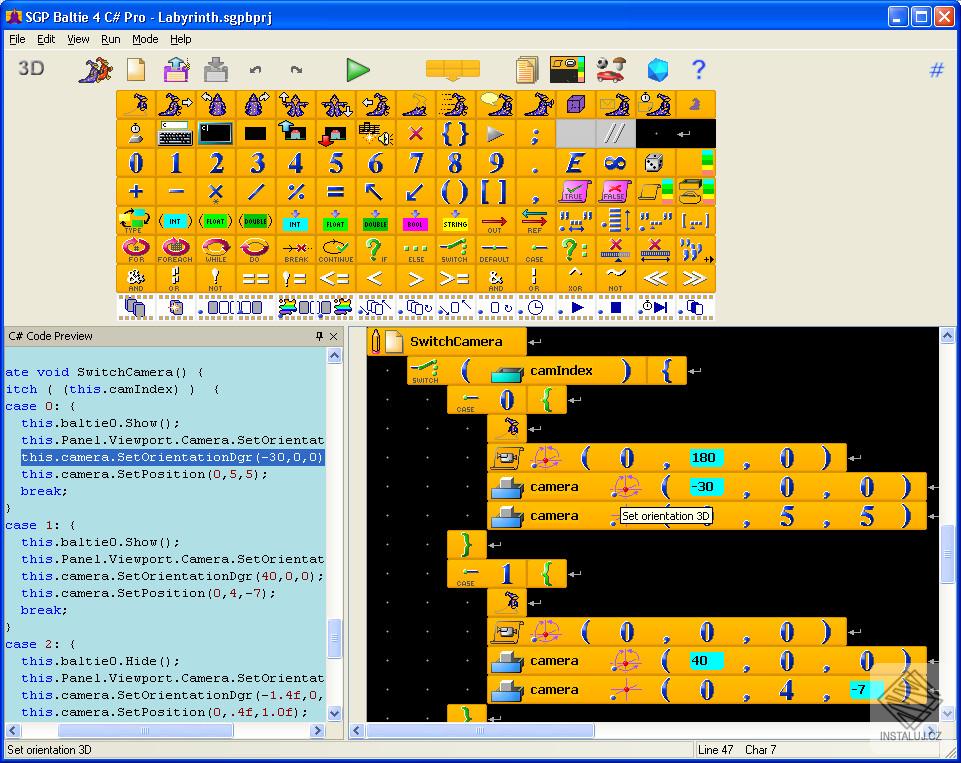
Task: Click scroll up arrow of program editor
Action: pos(947,335)
